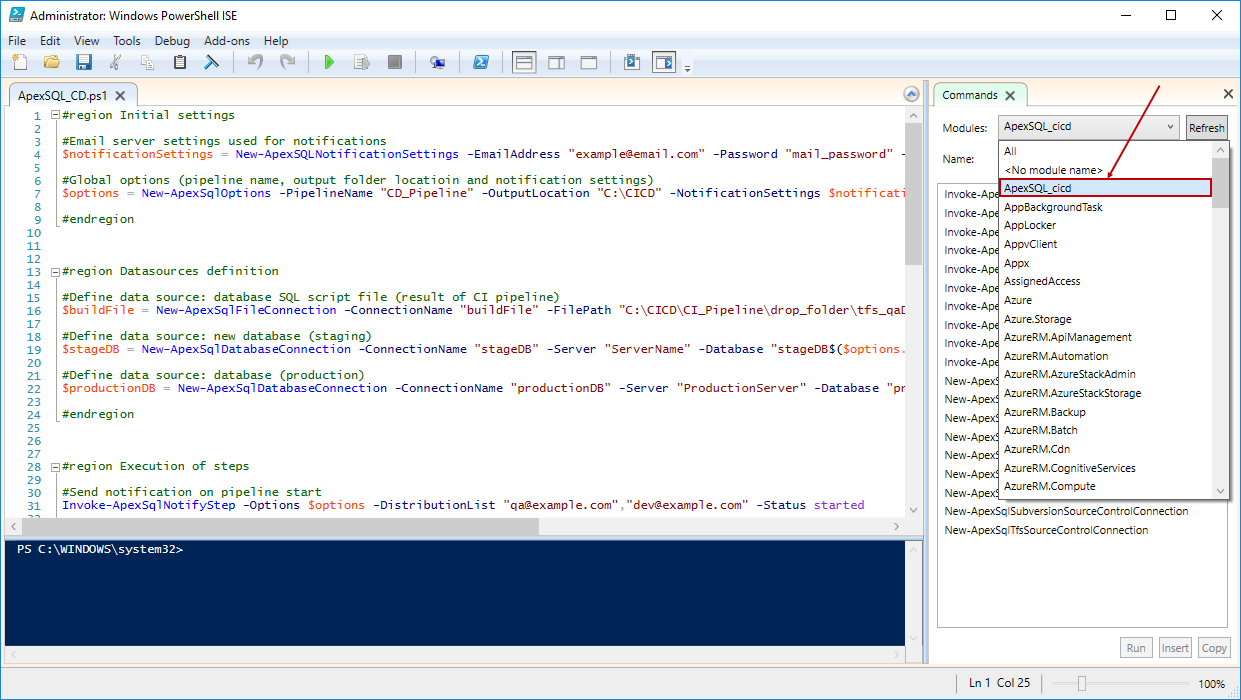The height and width of the screenshot is (700, 1241).
Task: Open the New Remote PowerShell Tab icon
Action: 437,62
